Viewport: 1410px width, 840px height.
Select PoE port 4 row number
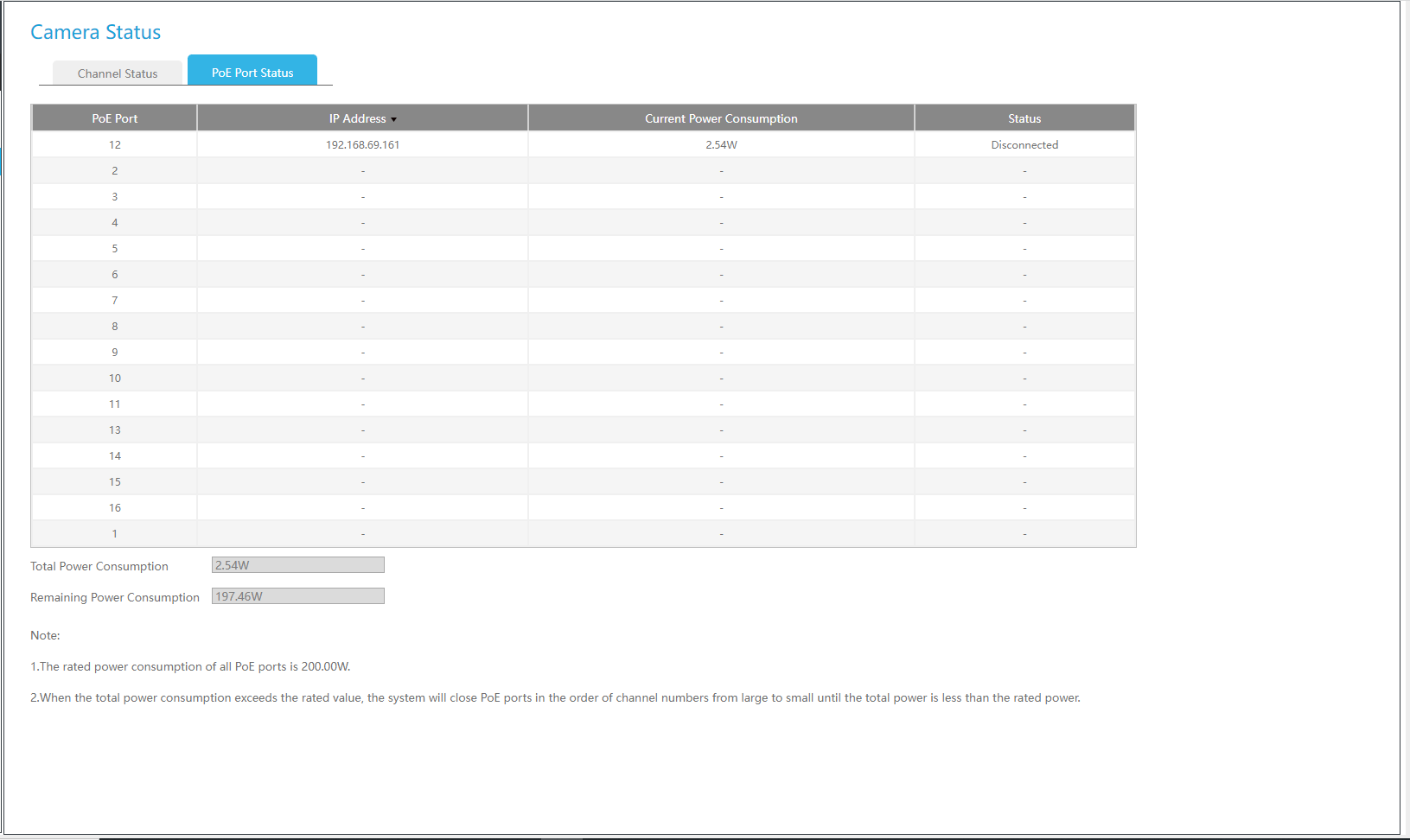[115, 223]
